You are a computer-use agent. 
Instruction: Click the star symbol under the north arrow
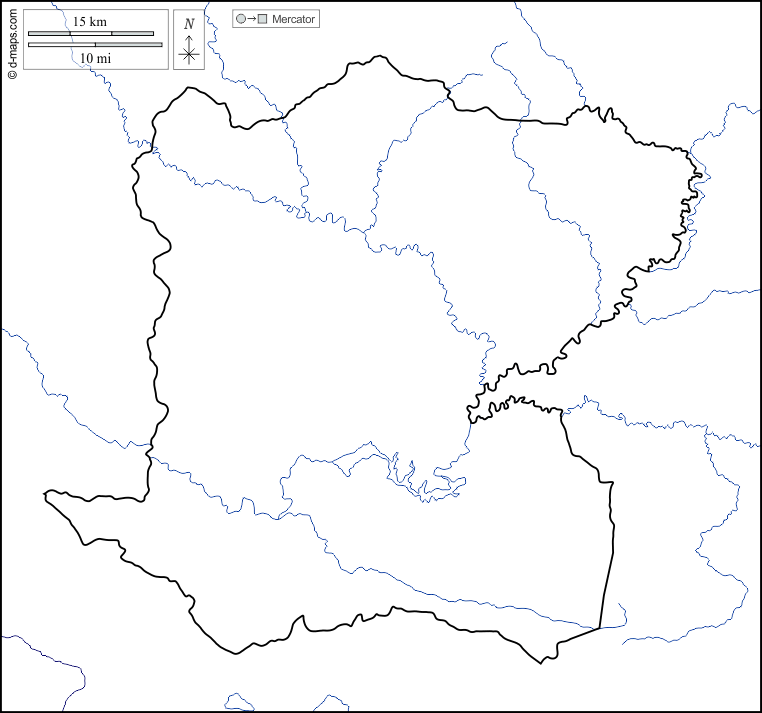tap(189, 55)
